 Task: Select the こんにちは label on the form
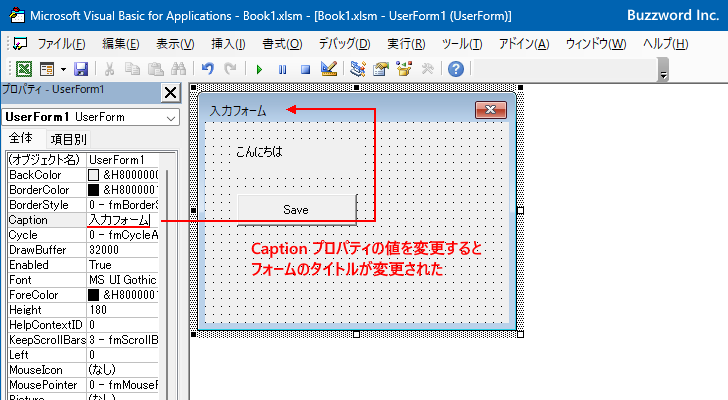click(x=259, y=152)
